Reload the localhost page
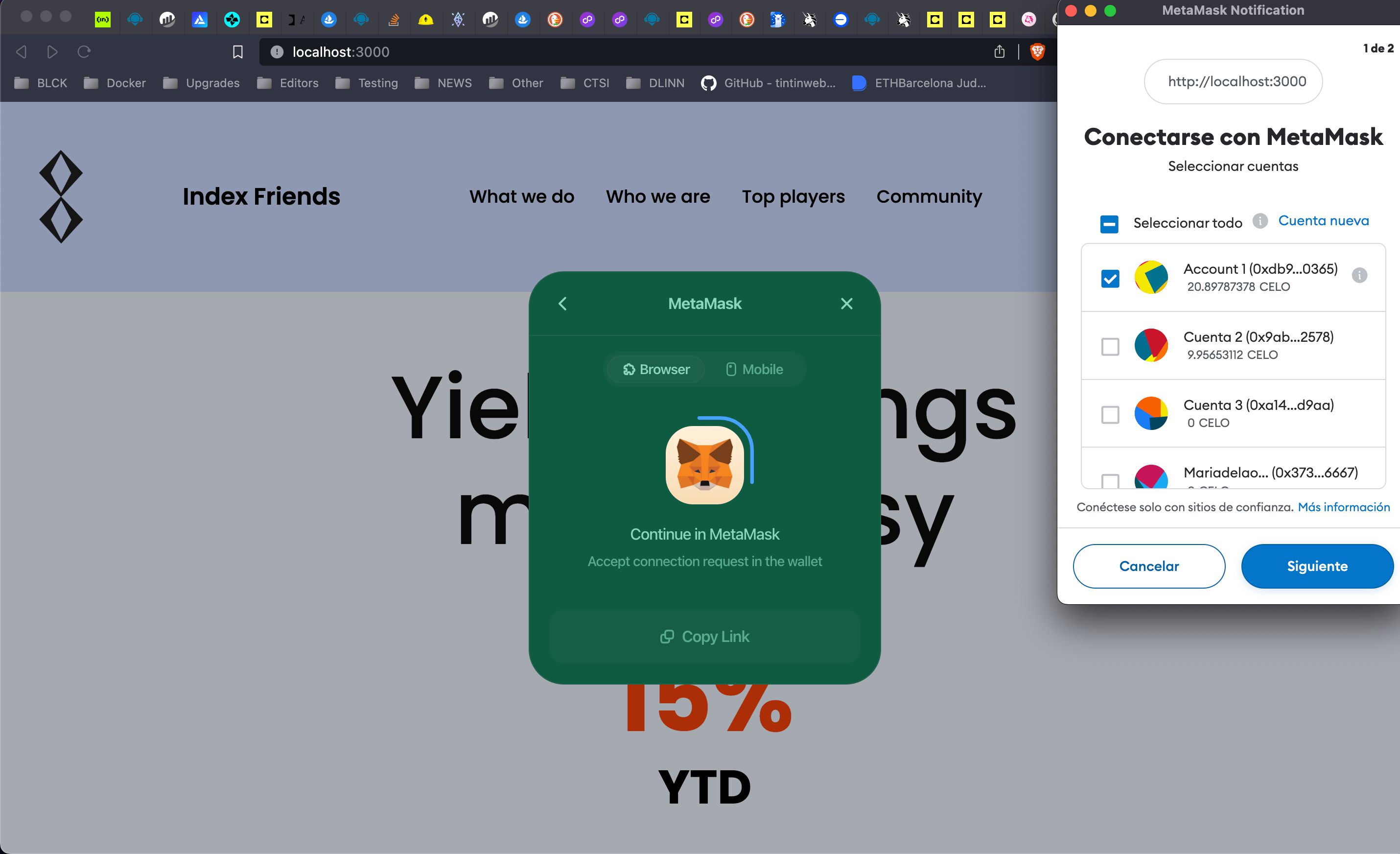Screen dimensions: 1400x854 coord(84,52)
